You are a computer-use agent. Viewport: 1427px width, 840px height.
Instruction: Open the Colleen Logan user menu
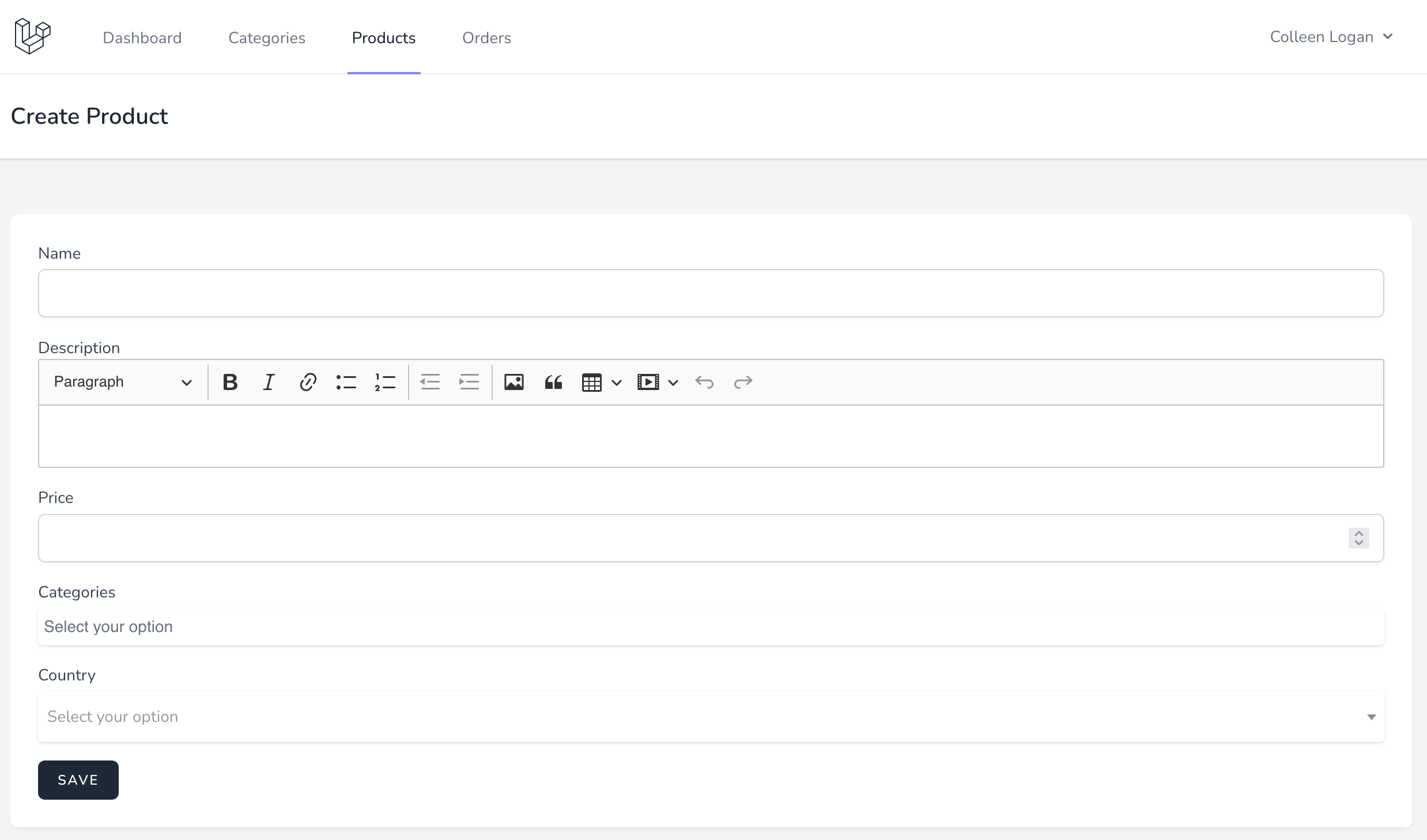point(1331,37)
